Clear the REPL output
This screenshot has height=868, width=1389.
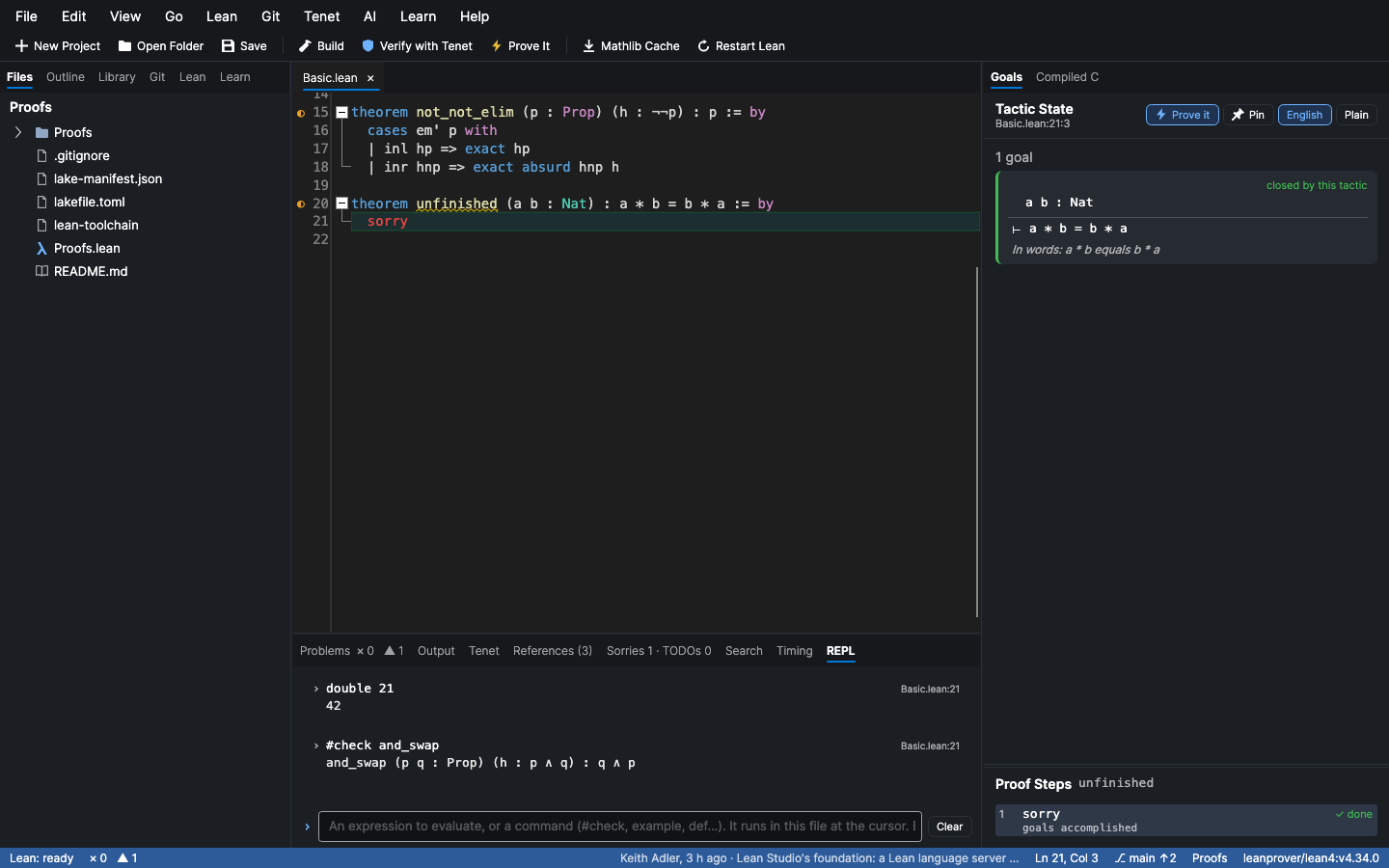[949, 827]
